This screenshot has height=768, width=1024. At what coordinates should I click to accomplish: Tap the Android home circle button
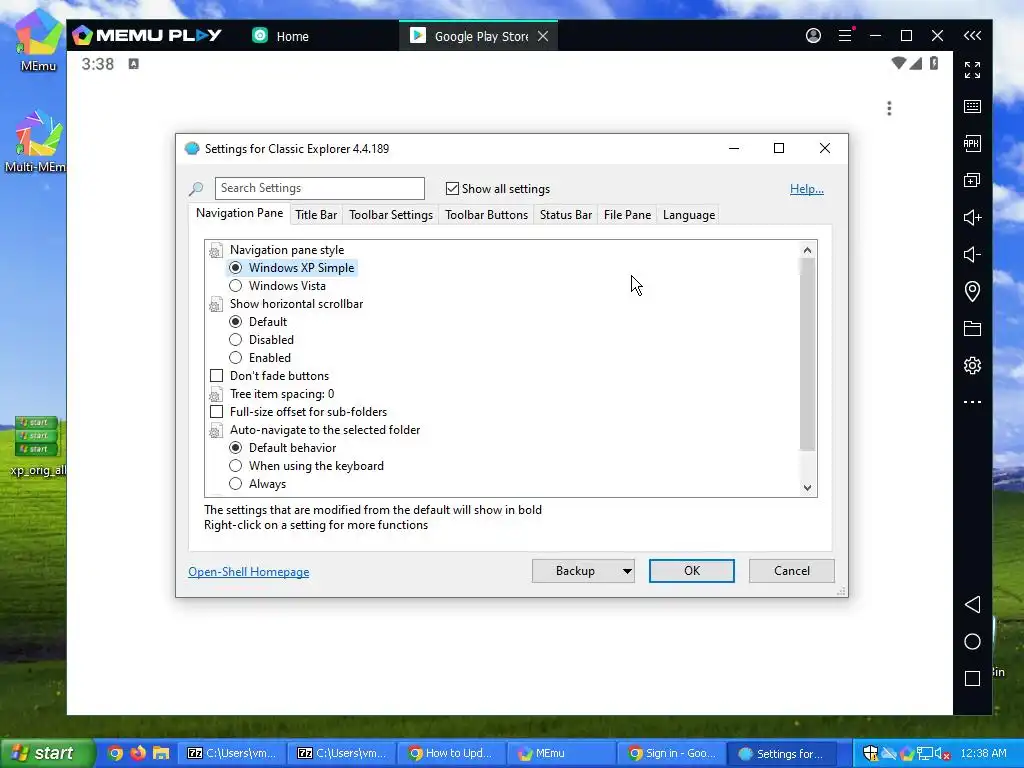coord(972,642)
